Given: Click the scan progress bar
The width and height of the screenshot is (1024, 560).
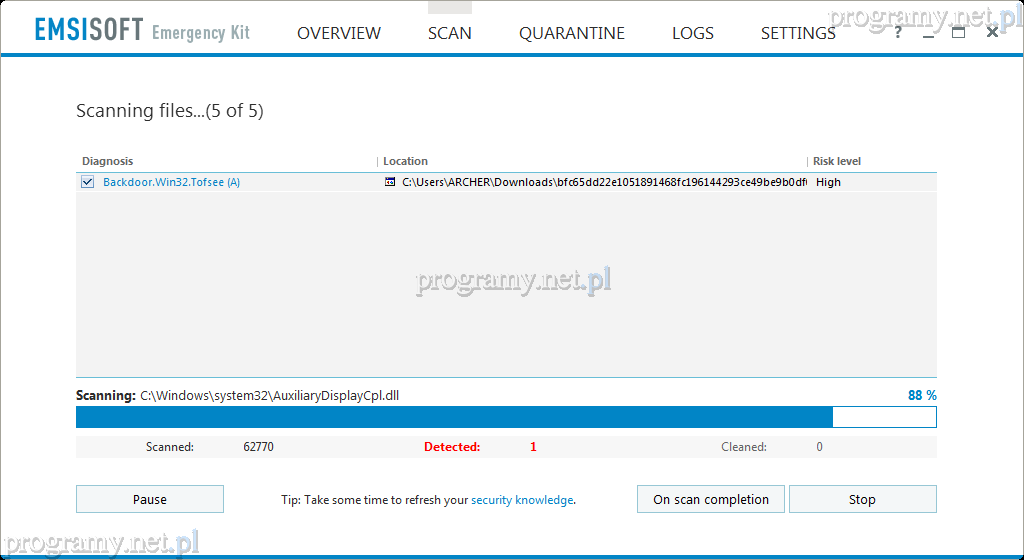Looking at the screenshot, I should pos(506,417).
